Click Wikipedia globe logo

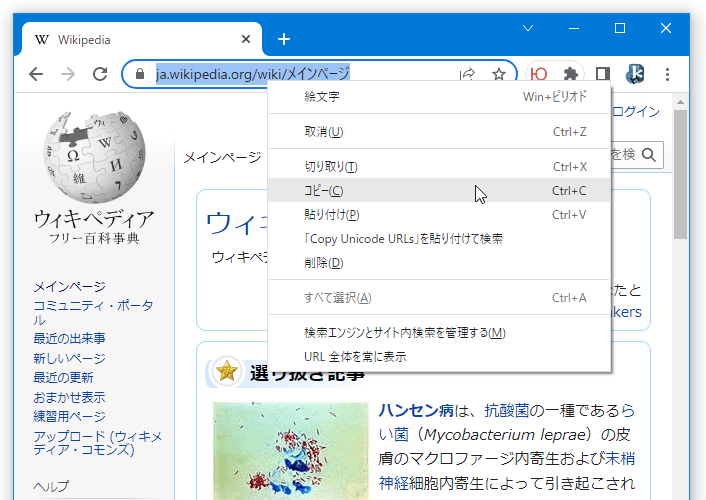94,156
